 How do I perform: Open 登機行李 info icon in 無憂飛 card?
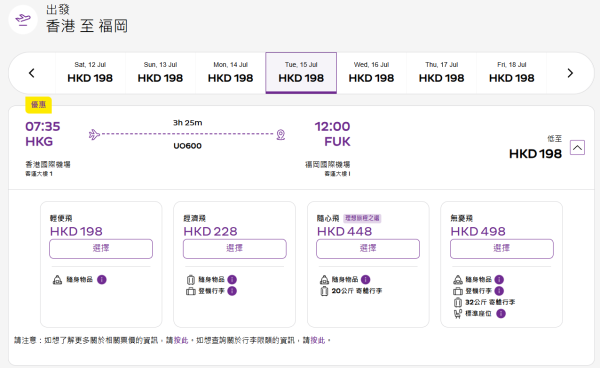click(499, 291)
